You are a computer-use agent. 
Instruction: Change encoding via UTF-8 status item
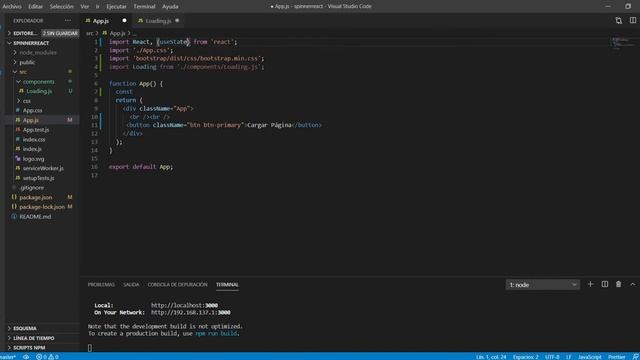552,357
